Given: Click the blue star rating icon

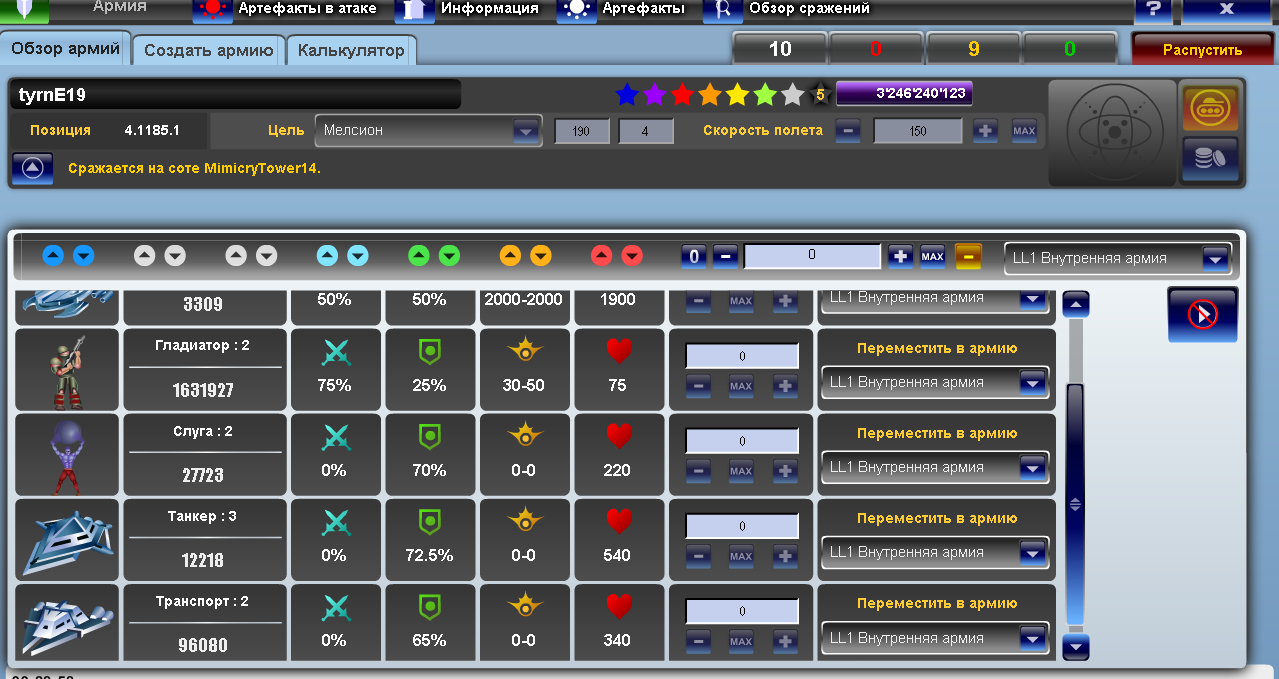Looking at the screenshot, I should [x=627, y=95].
